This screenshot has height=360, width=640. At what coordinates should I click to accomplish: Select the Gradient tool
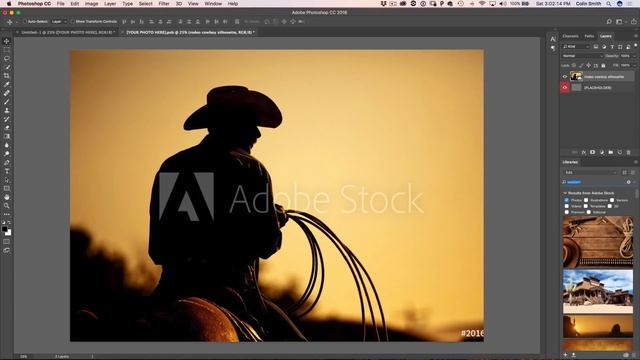click(x=7, y=136)
